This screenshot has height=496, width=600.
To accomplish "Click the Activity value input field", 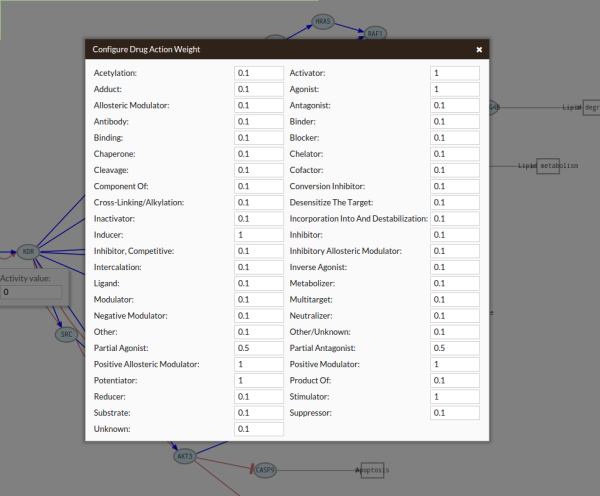I will (x=31, y=292).
